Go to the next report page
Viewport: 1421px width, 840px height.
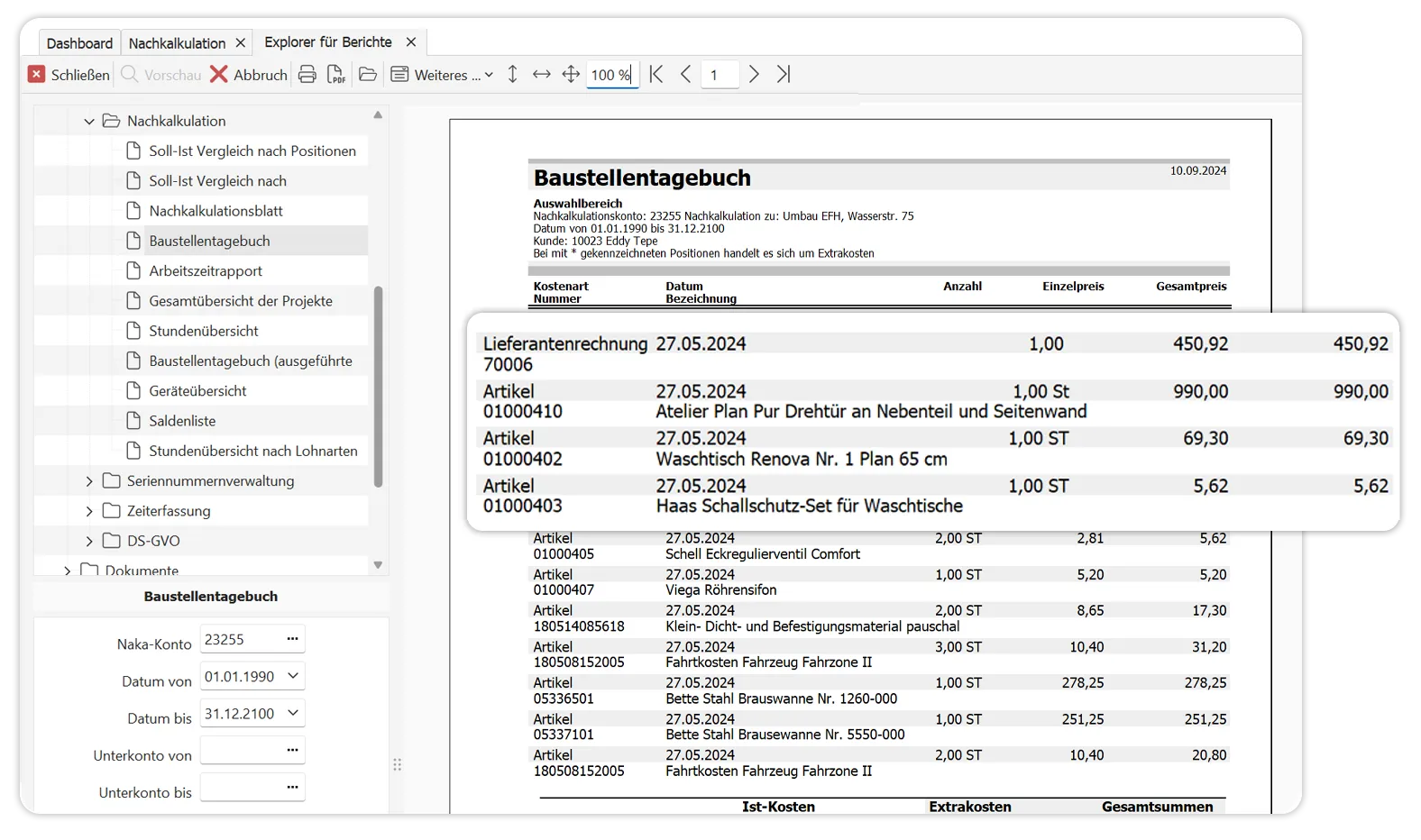click(x=754, y=75)
